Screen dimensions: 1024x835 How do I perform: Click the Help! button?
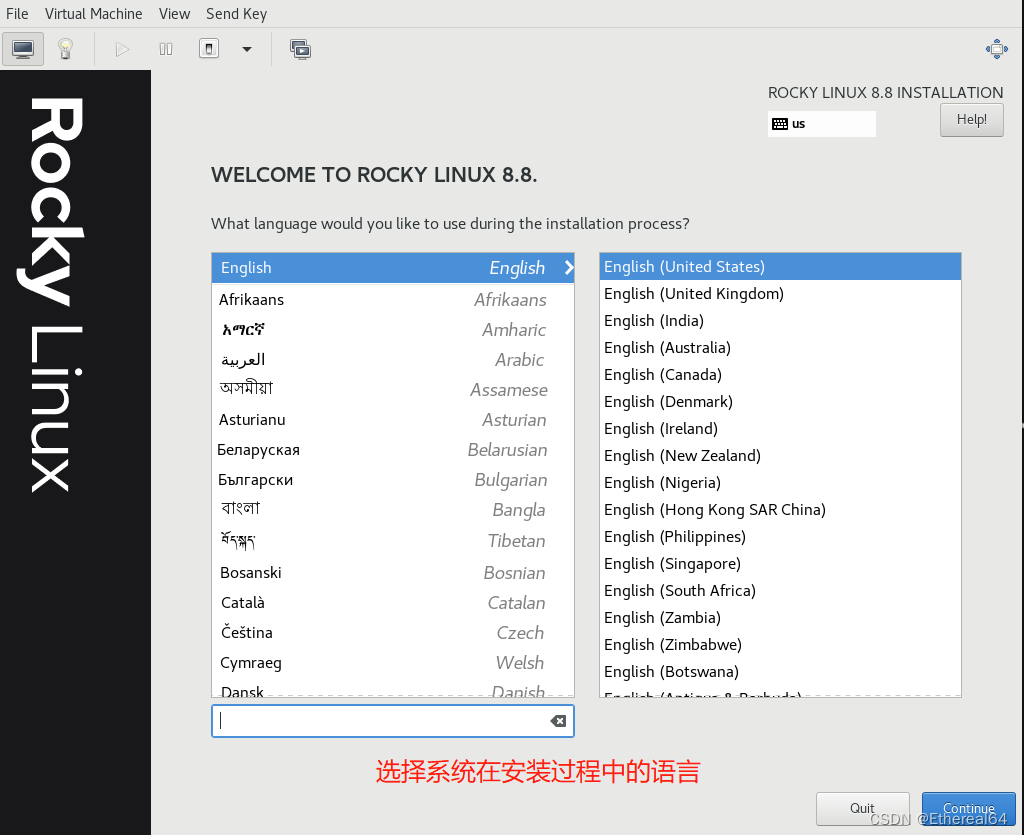point(972,120)
